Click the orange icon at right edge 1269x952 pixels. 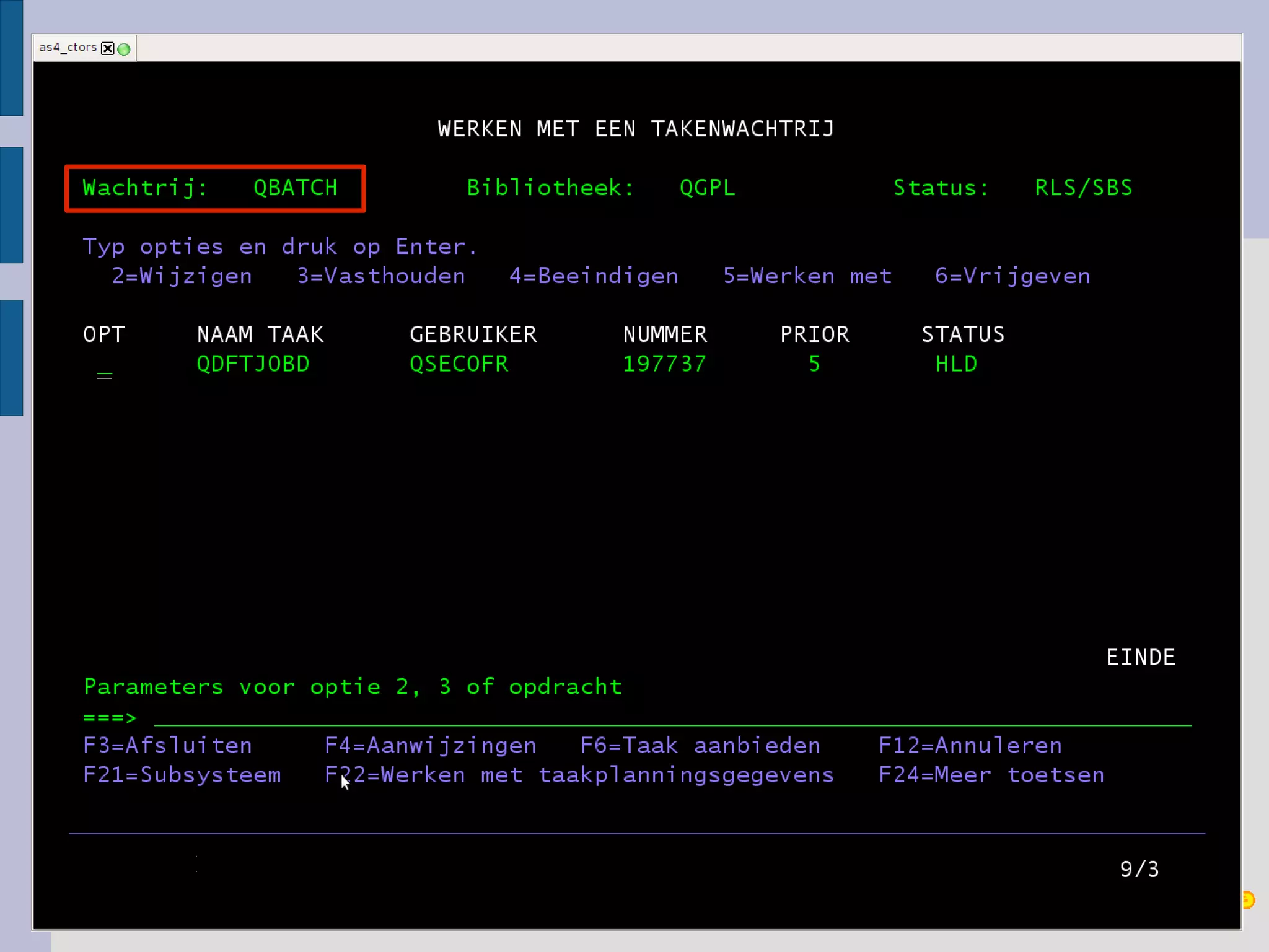[1249, 899]
